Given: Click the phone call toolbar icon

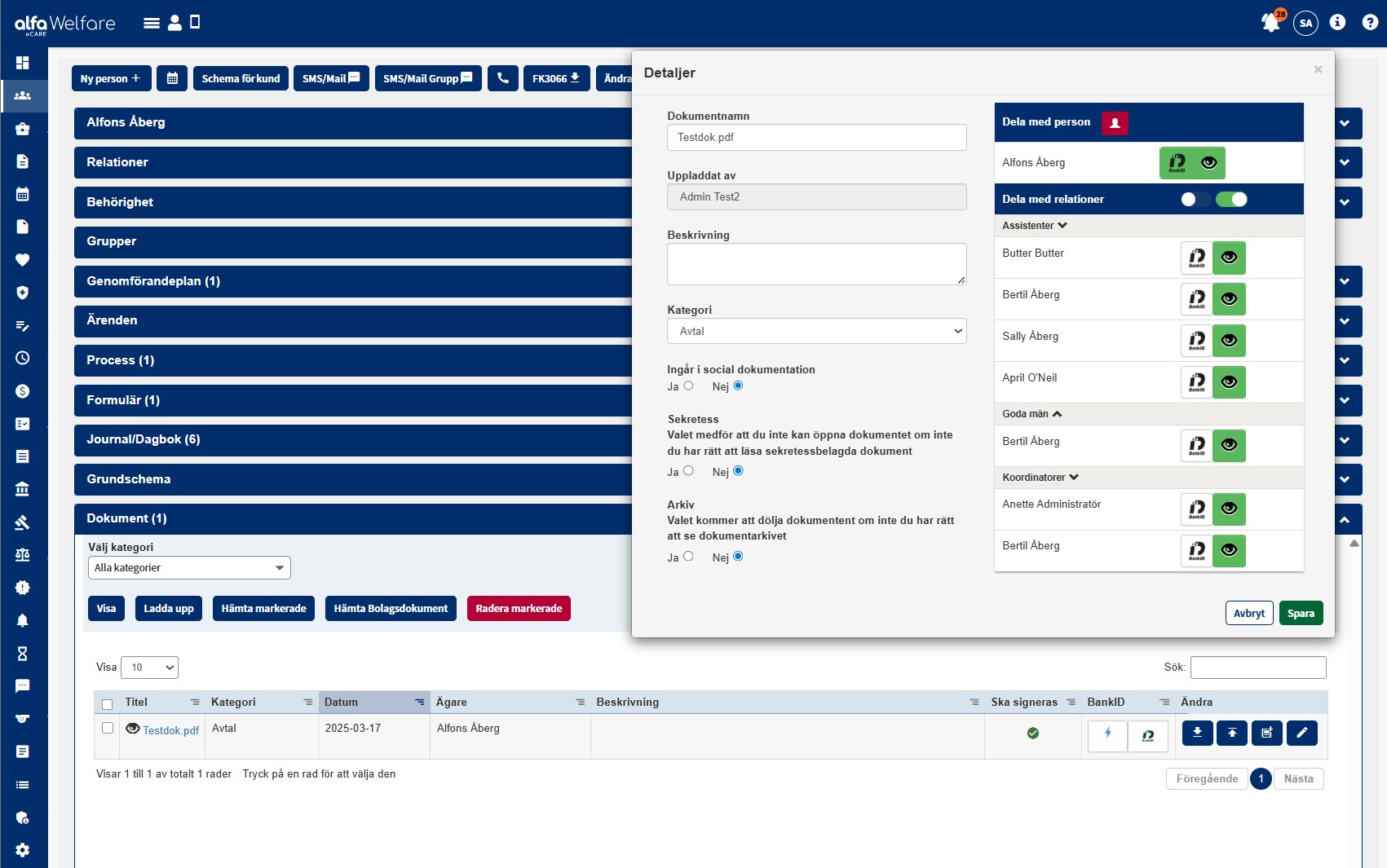Looking at the screenshot, I should pos(502,78).
